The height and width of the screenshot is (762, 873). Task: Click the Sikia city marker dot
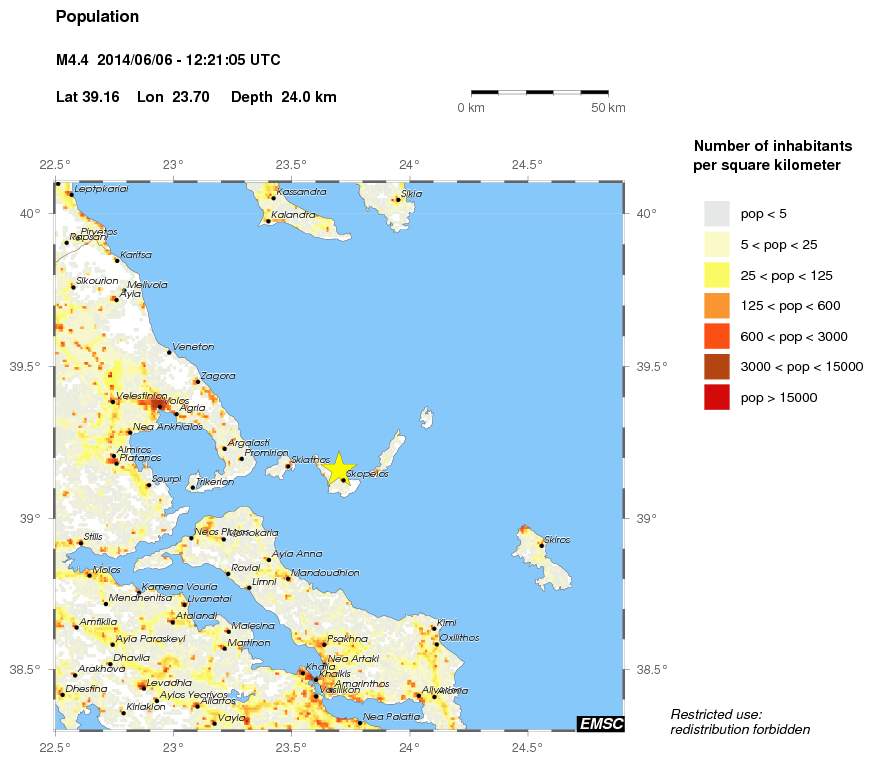tap(397, 200)
